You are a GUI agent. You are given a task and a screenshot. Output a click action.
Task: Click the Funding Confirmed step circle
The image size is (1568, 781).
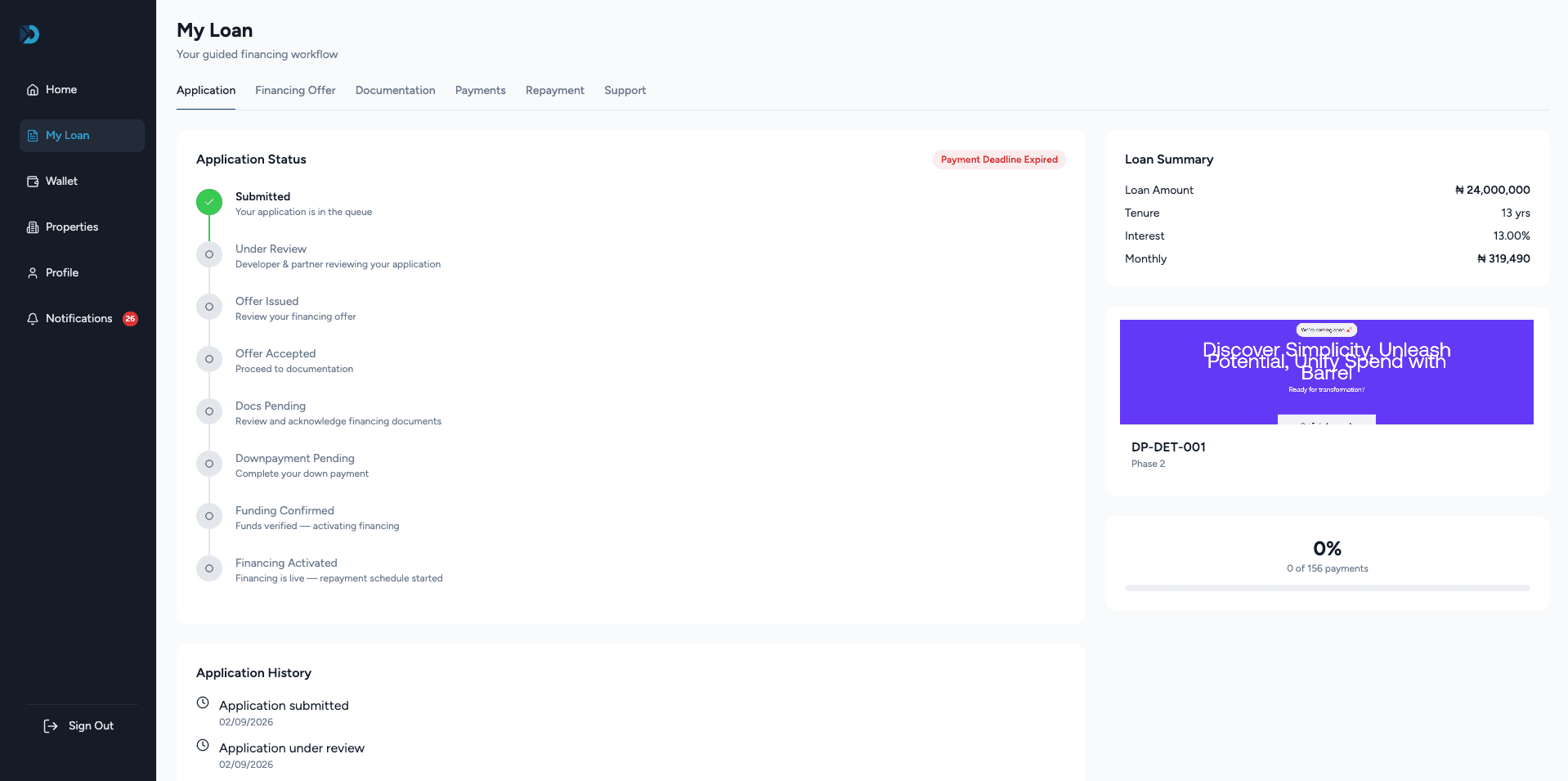209,516
